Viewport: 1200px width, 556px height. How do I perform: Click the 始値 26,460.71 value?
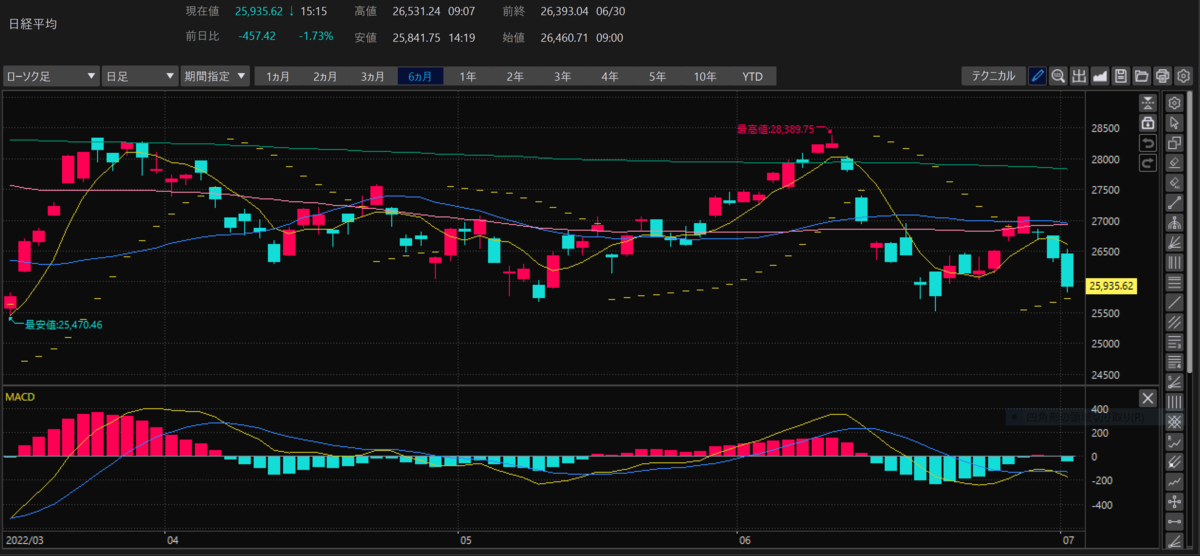click(564, 37)
